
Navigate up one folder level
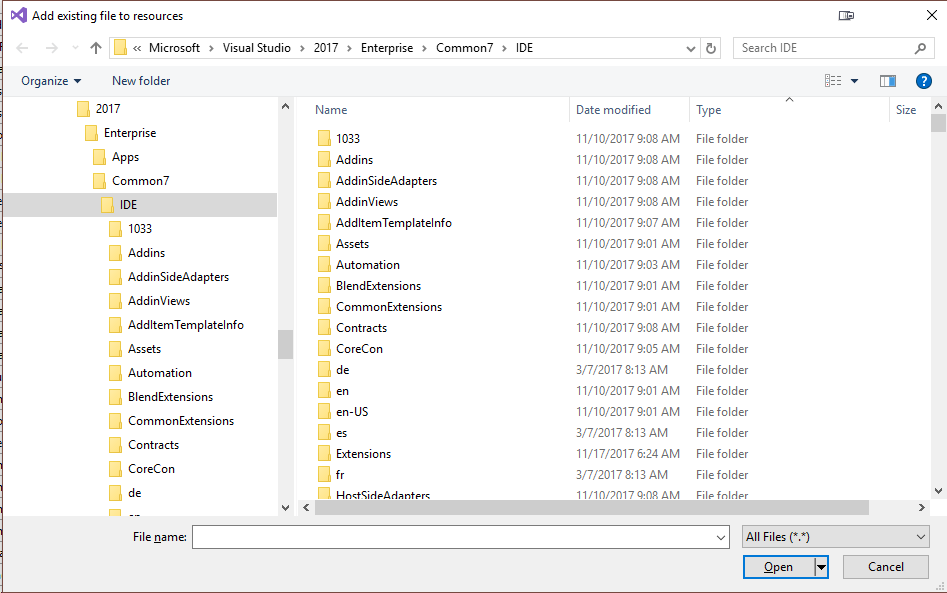[x=95, y=48]
